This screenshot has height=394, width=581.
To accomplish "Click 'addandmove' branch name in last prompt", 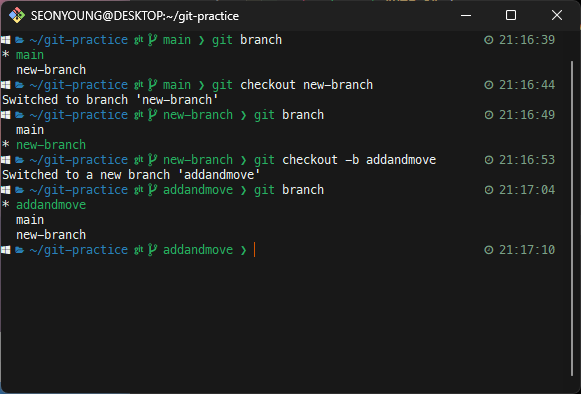I will (198, 250).
